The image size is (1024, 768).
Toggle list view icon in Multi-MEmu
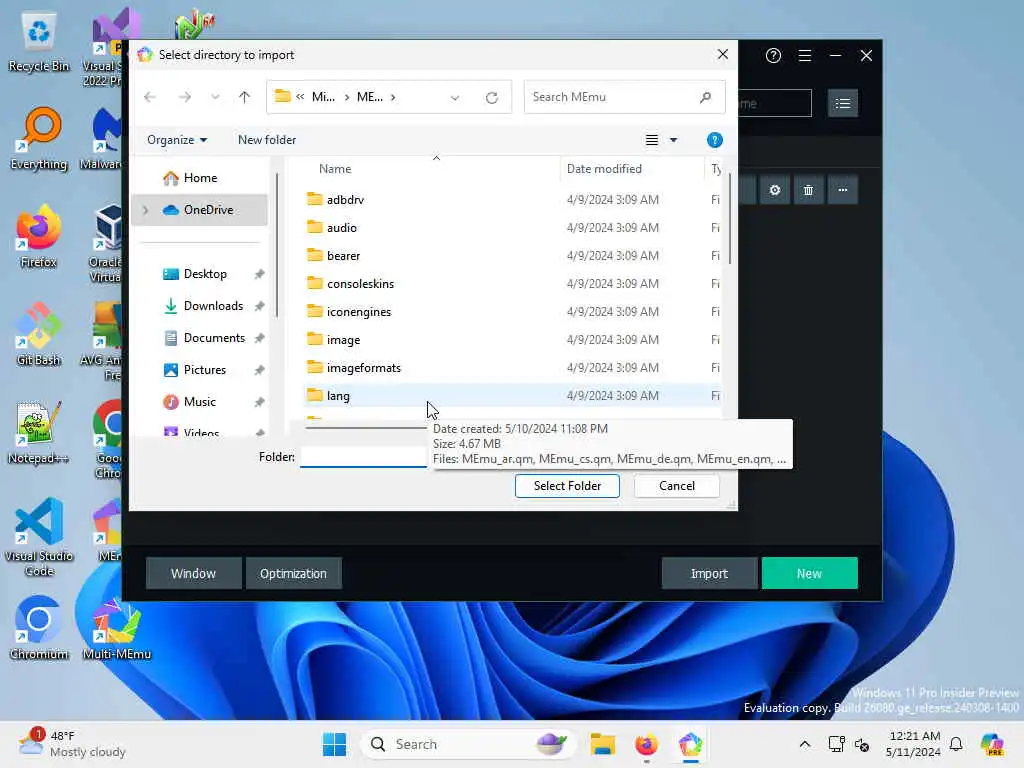(842, 103)
